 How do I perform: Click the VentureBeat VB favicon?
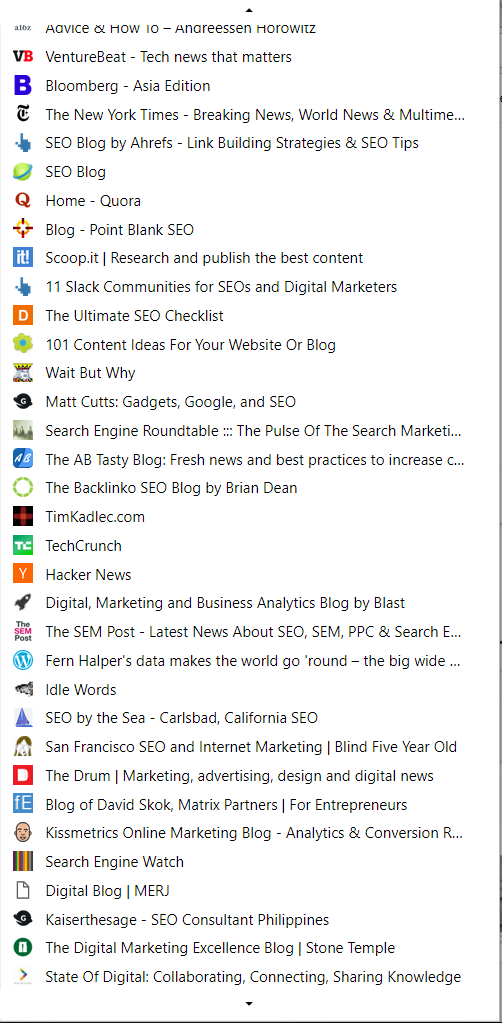point(23,57)
